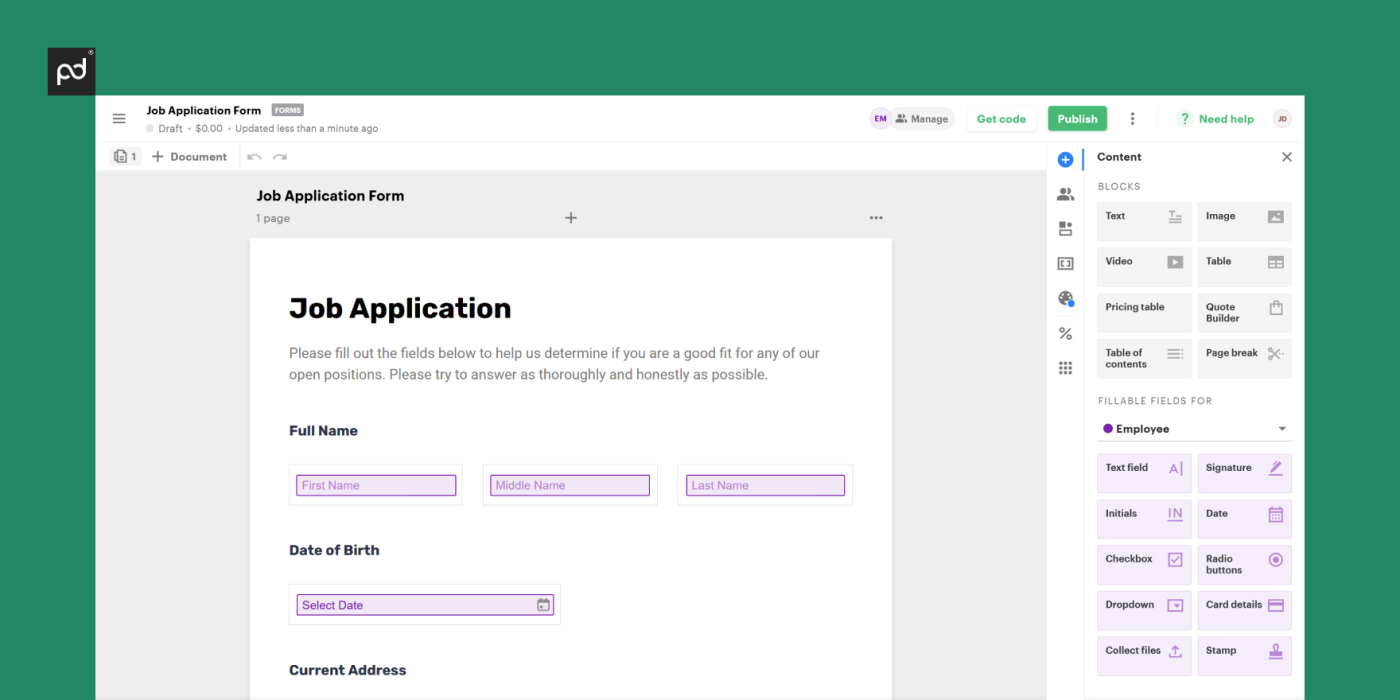Open the hamburger menu top left
The width and height of the screenshot is (1400, 700).
tap(119, 118)
